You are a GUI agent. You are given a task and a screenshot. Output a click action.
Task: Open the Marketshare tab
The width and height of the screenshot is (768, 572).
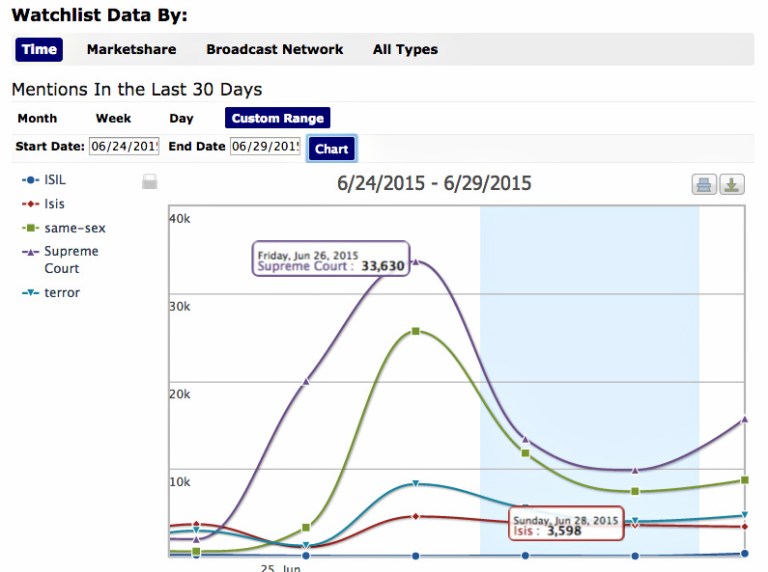[x=131, y=49]
